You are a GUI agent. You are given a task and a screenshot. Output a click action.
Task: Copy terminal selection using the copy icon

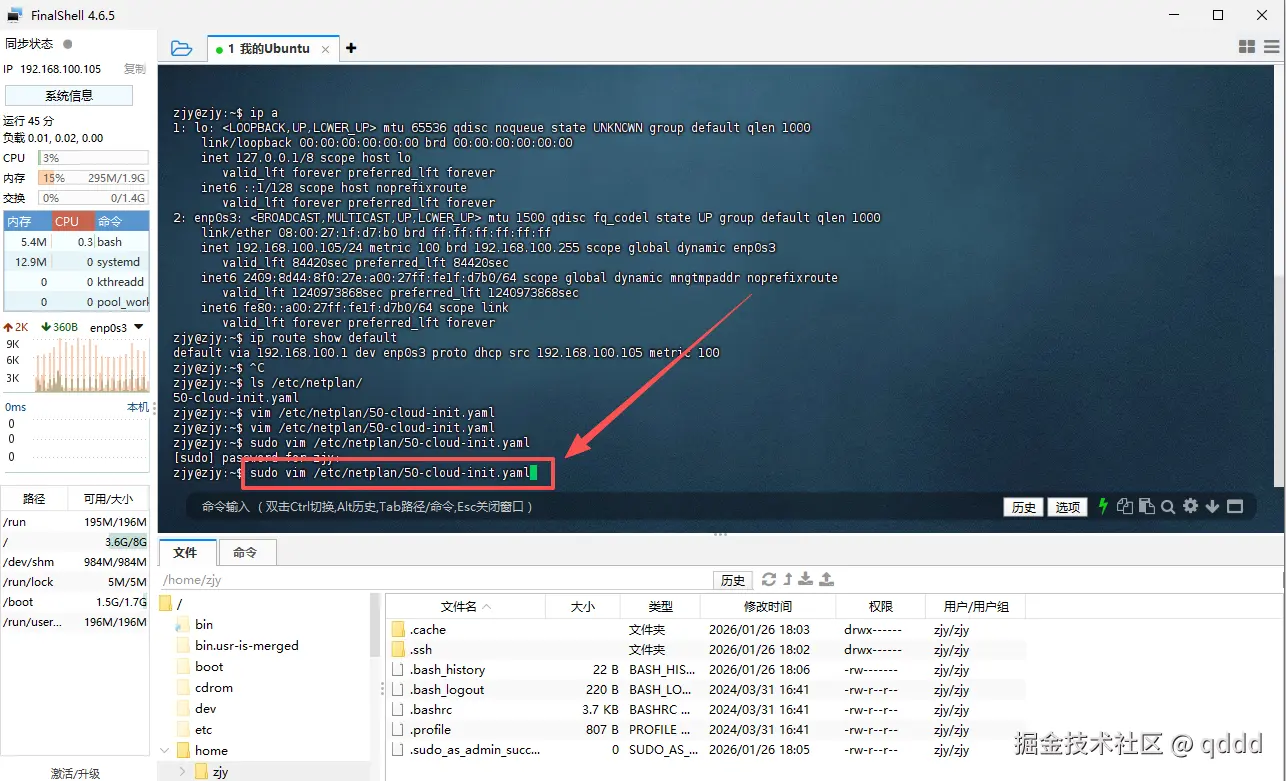[1125, 506]
